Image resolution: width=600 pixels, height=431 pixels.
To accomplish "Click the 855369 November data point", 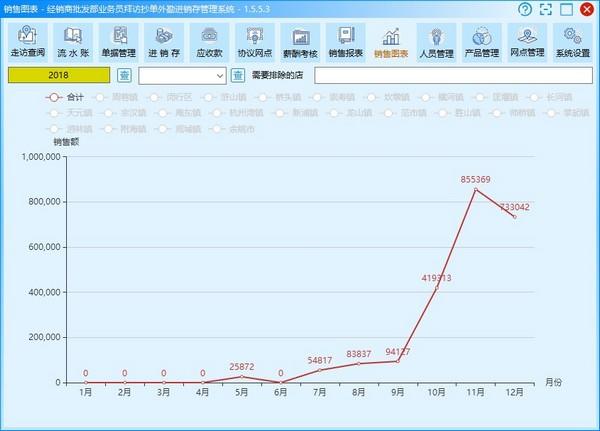I will [476, 189].
